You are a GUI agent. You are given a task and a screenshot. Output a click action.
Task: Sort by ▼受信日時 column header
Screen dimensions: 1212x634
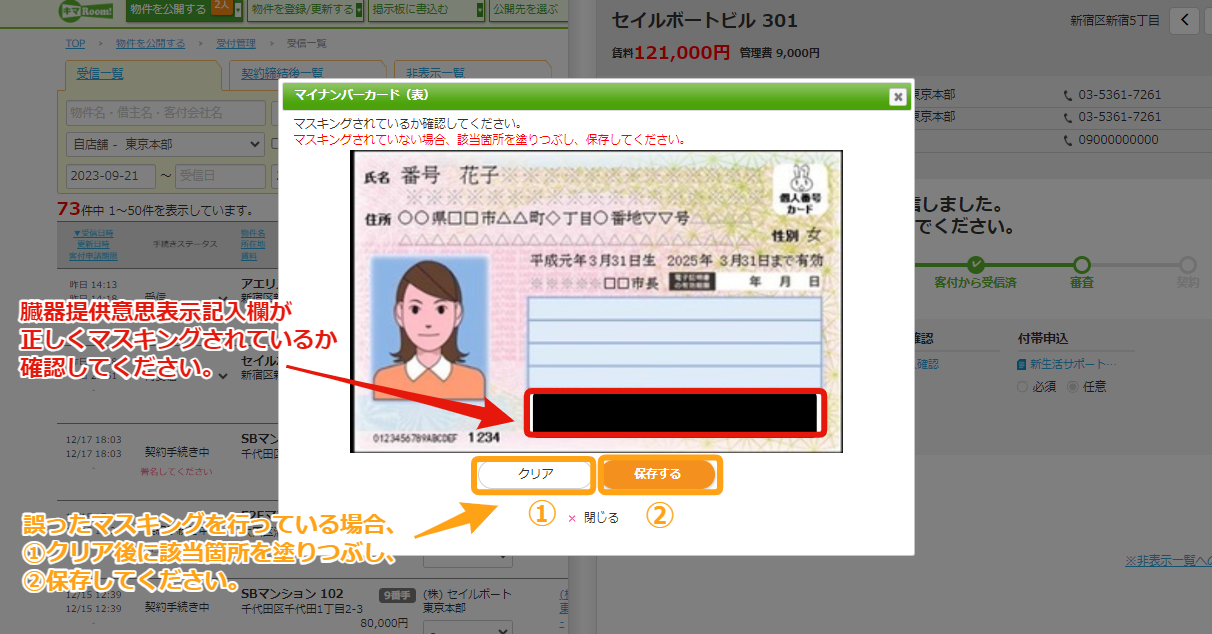(x=93, y=233)
